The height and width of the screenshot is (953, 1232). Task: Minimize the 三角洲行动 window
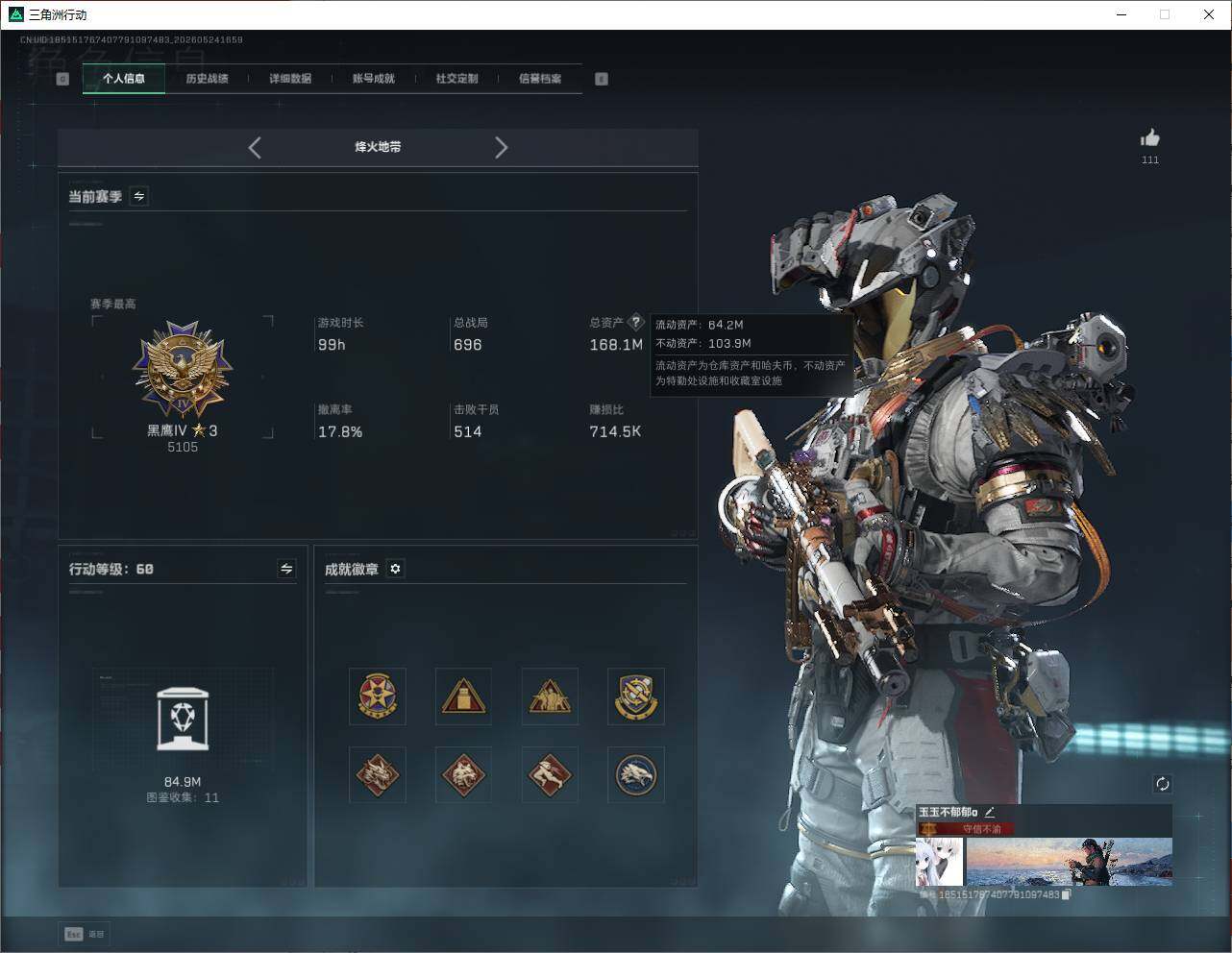click(1122, 14)
